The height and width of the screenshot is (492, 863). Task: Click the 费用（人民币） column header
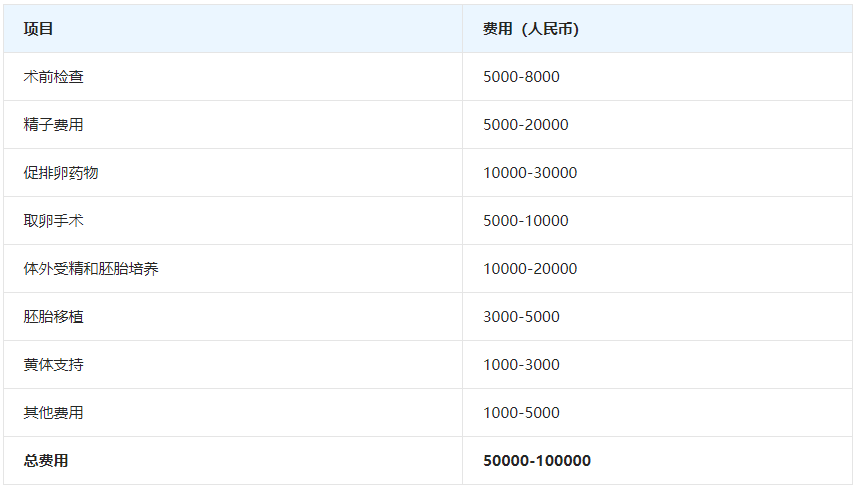click(530, 29)
